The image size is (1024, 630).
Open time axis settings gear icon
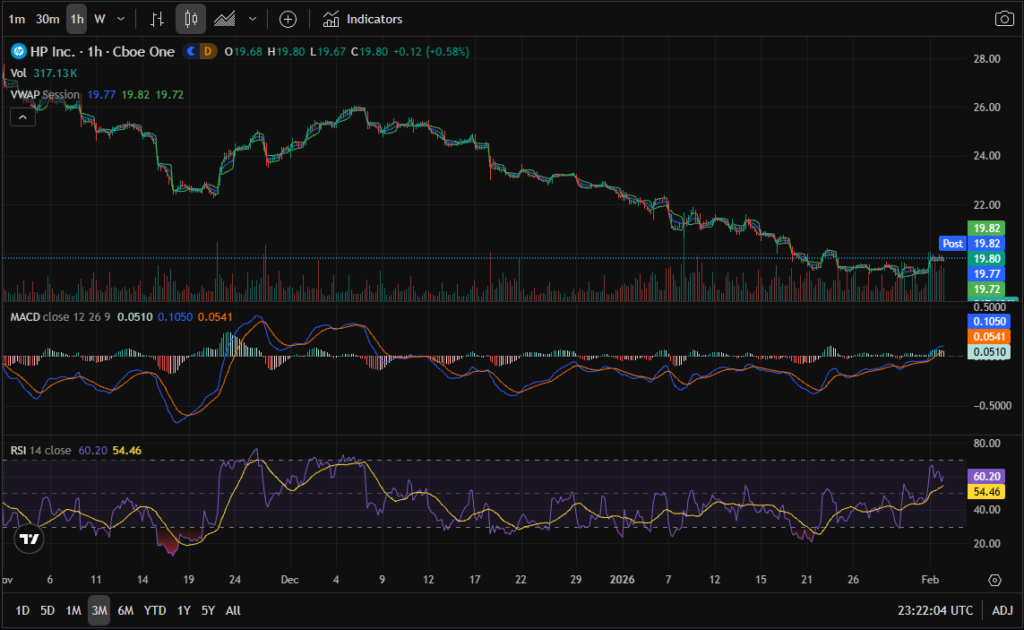pos(994,580)
